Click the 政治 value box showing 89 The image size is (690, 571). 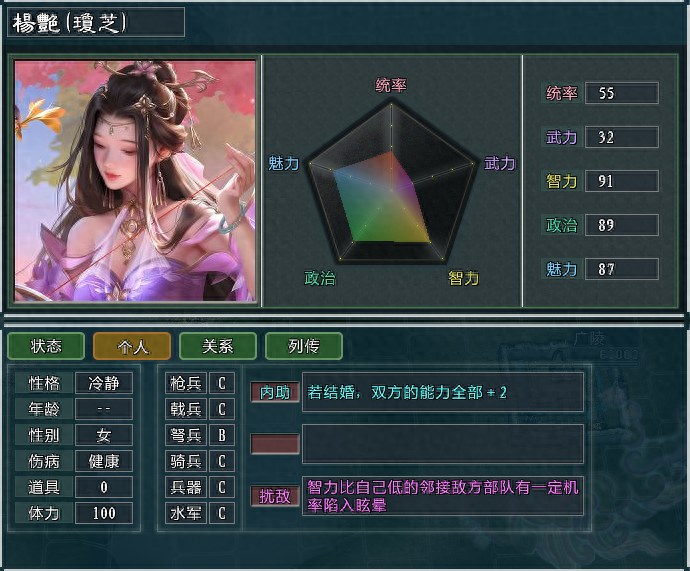[621, 225]
